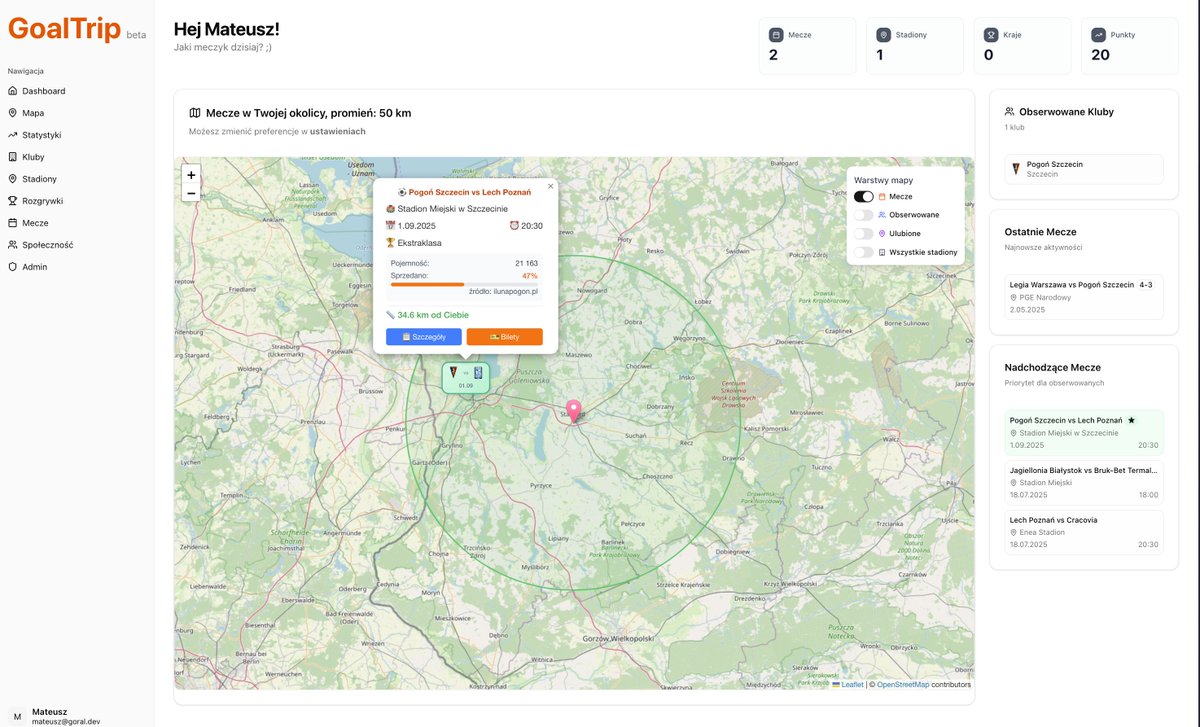Open upcoming Pogoń Szczecin vs Lech Poznań match
The image size is (1200, 727).
pos(1084,433)
